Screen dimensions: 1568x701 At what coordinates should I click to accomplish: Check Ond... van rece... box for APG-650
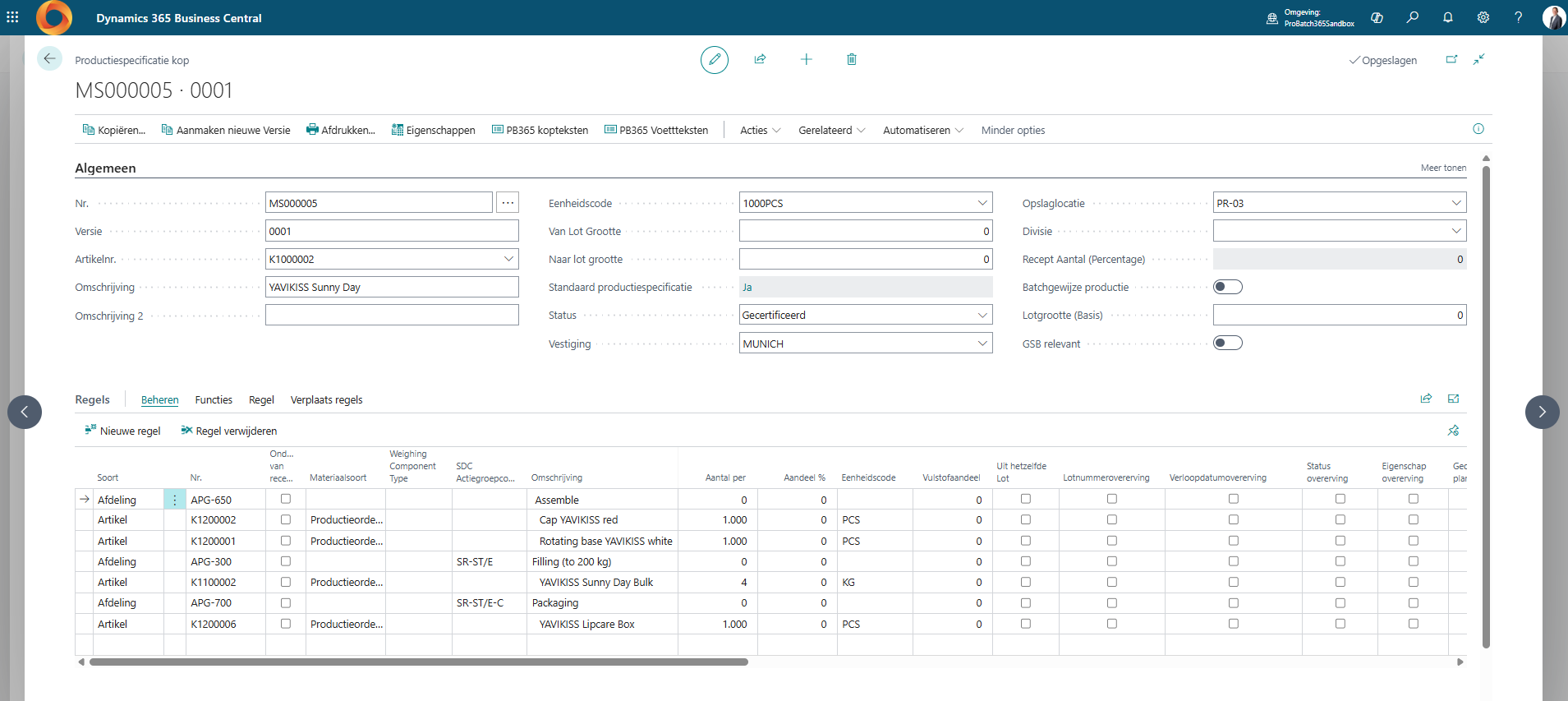[286, 499]
